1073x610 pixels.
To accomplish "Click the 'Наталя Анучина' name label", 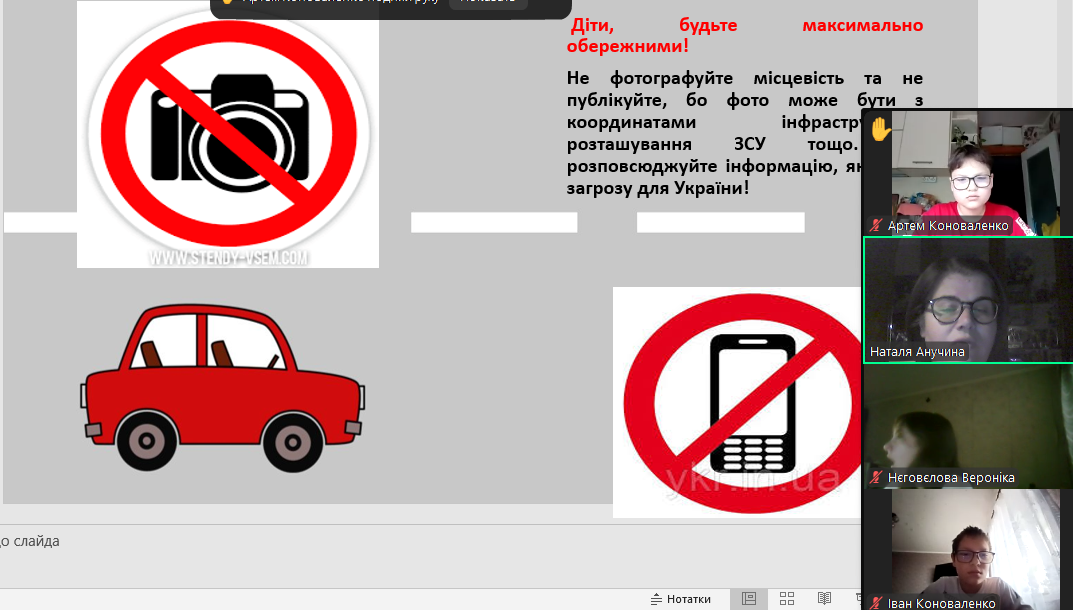I will tap(917, 352).
